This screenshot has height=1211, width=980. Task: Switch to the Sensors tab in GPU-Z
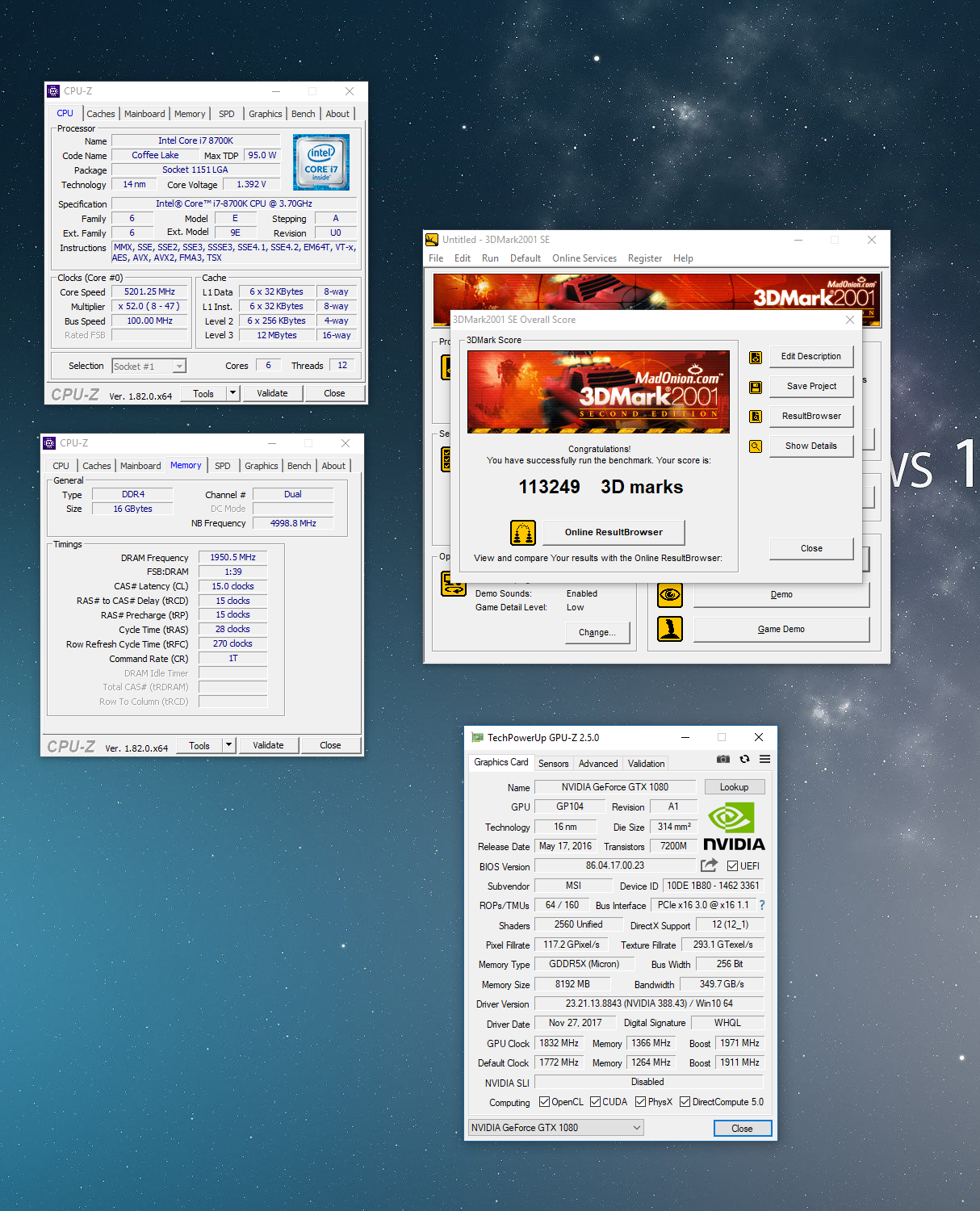click(x=554, y=764)
